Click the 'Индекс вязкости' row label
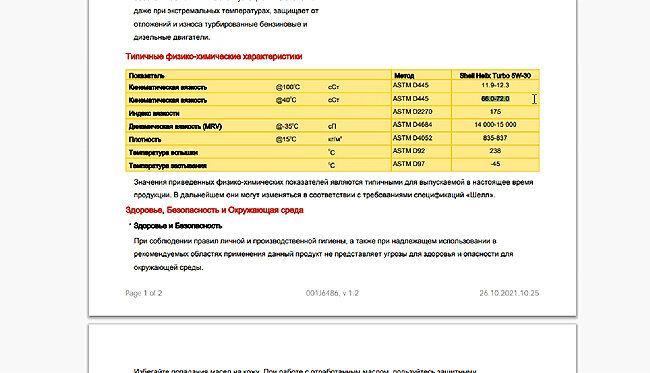This screenshot has width=650, height=373. [x=154, y=113]
